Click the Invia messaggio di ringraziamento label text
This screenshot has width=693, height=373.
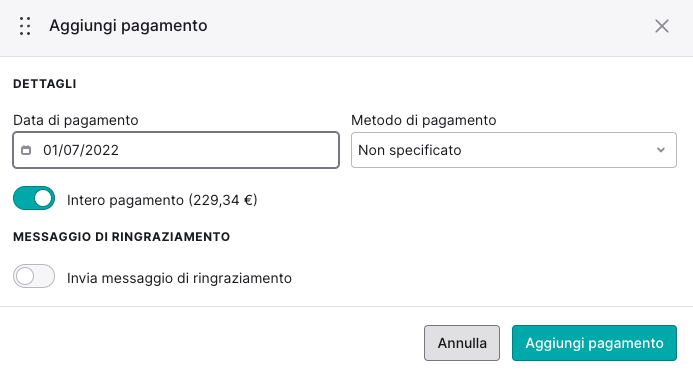coord(179,278)
